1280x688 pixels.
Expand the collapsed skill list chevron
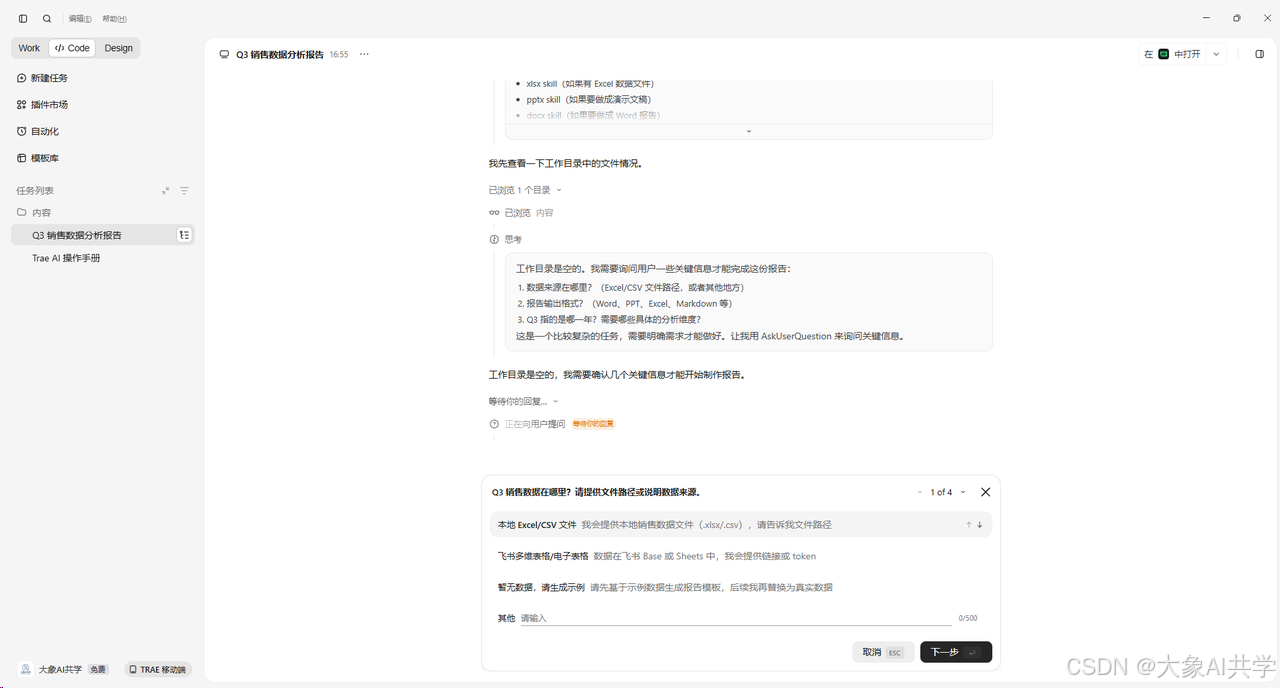pos(749,131)
